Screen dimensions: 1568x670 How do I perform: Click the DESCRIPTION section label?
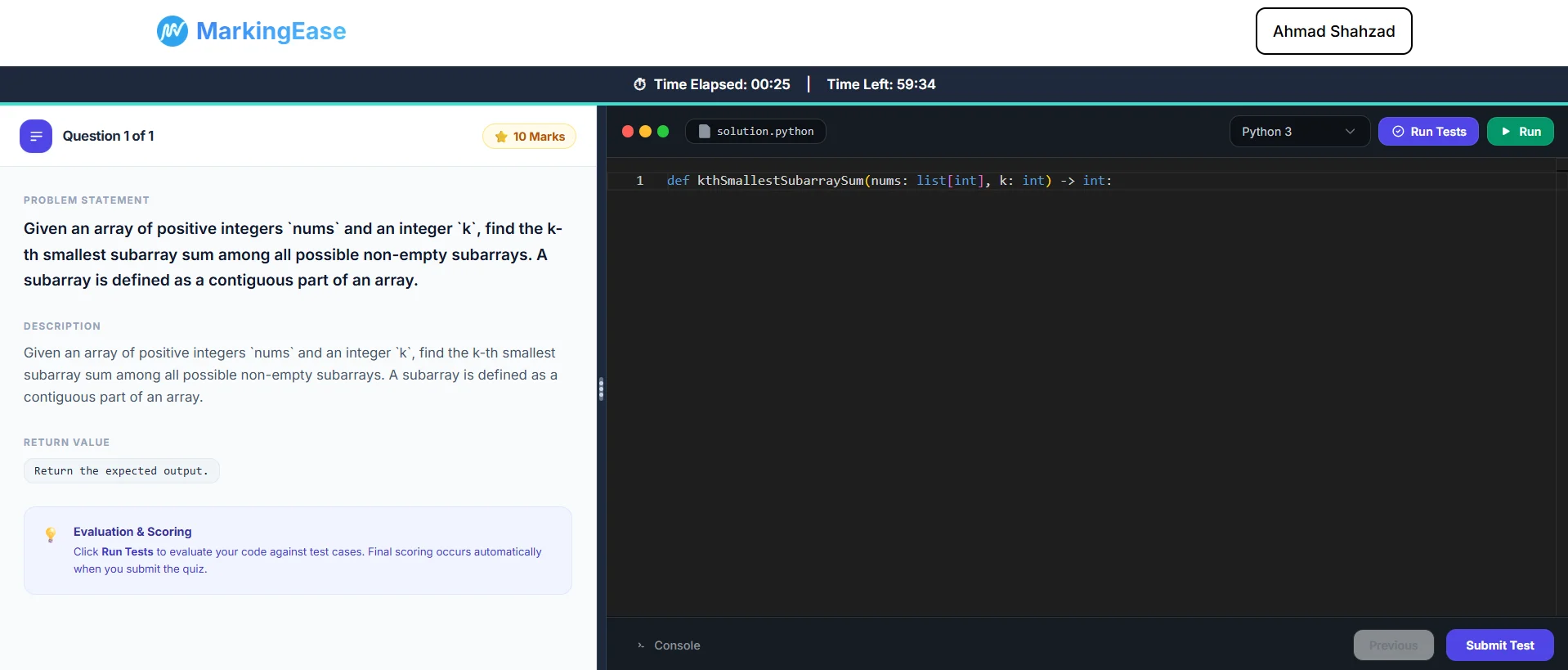click(x=62, y=326)
